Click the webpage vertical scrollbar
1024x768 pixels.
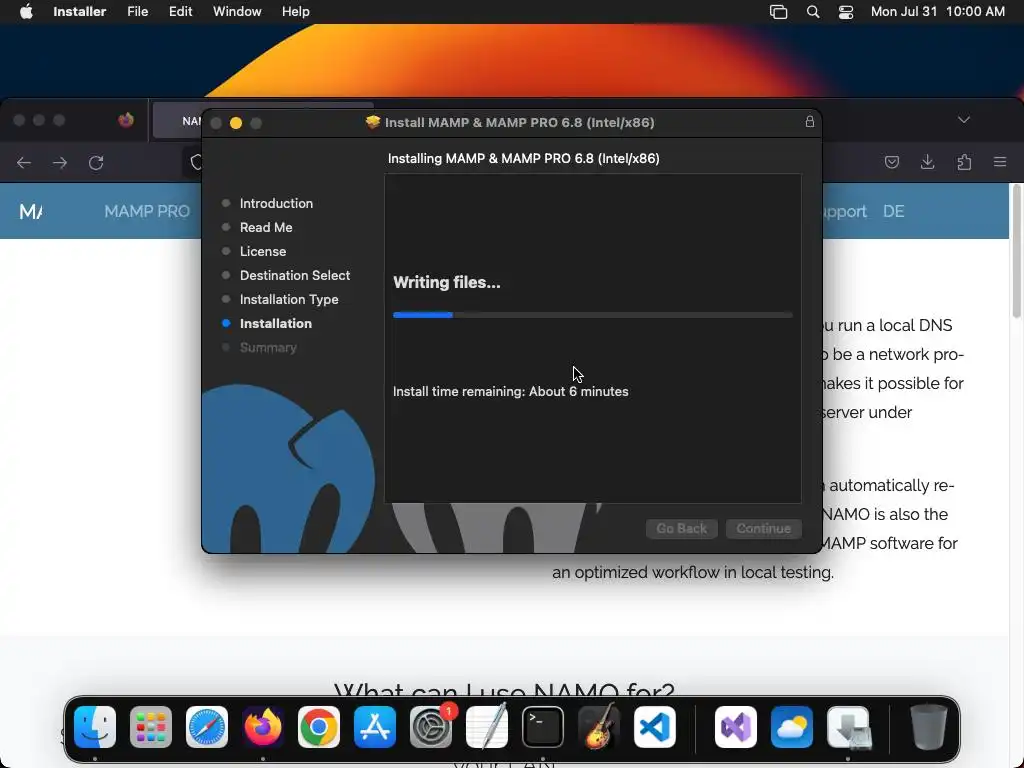(x=1016, y=250)
